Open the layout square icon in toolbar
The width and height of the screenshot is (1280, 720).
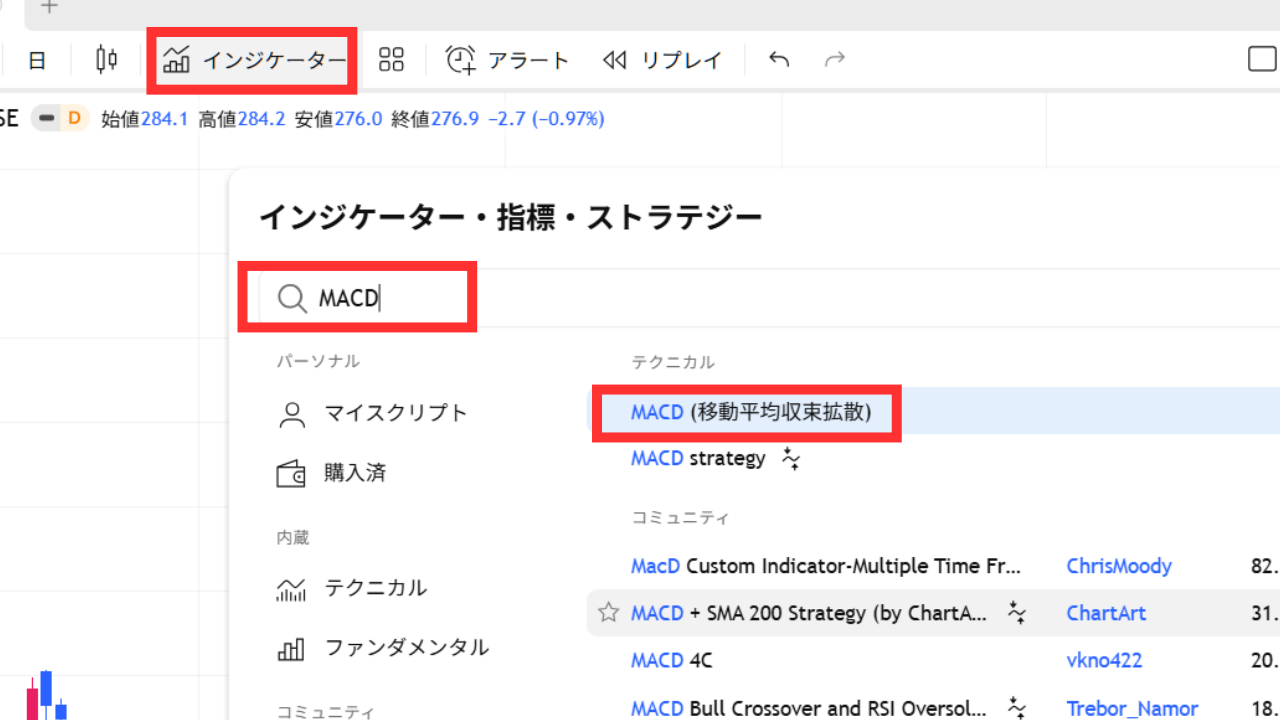tap(1262, 60)
